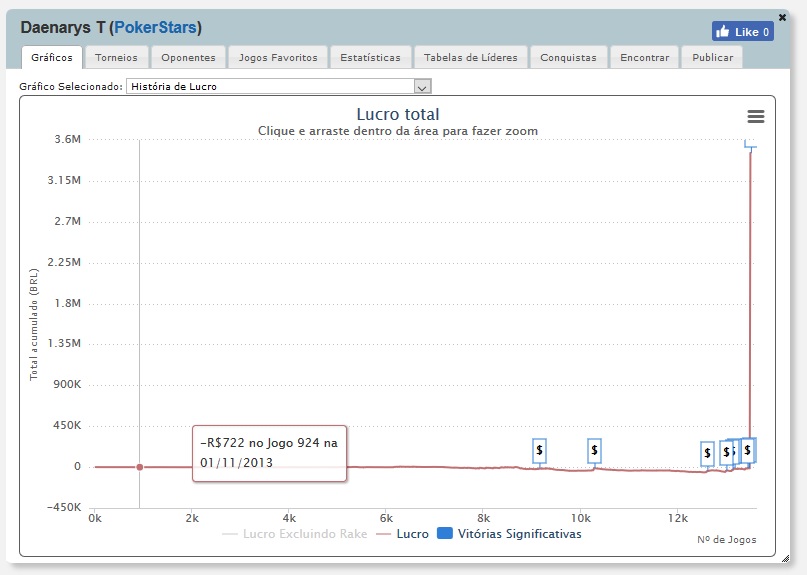Click the window resize grip corner
The width and height of the screenshot is (807, 575).
pyautogui.click(x=785, y=559)
